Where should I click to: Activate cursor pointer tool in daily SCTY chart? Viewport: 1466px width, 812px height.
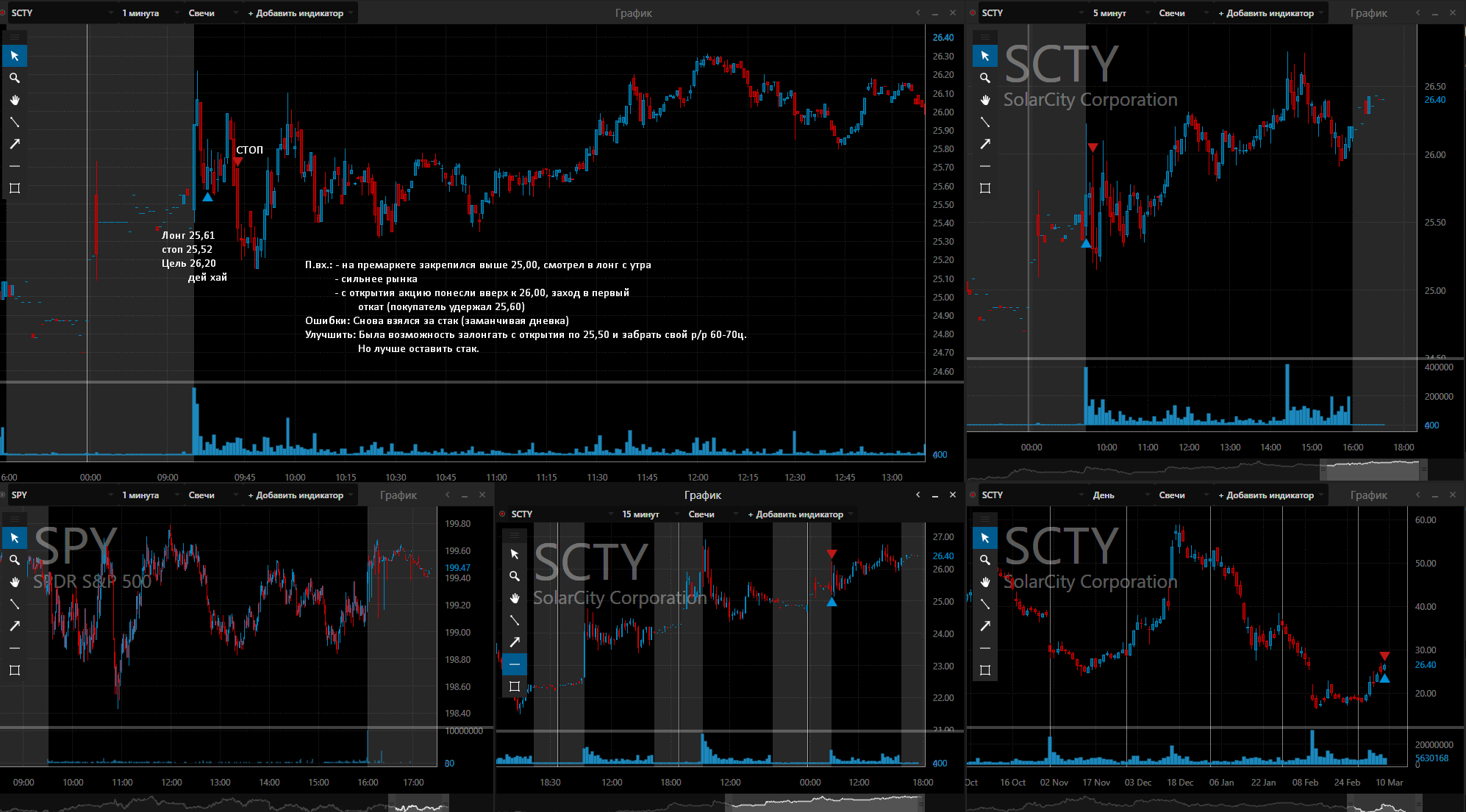[985, 538]
